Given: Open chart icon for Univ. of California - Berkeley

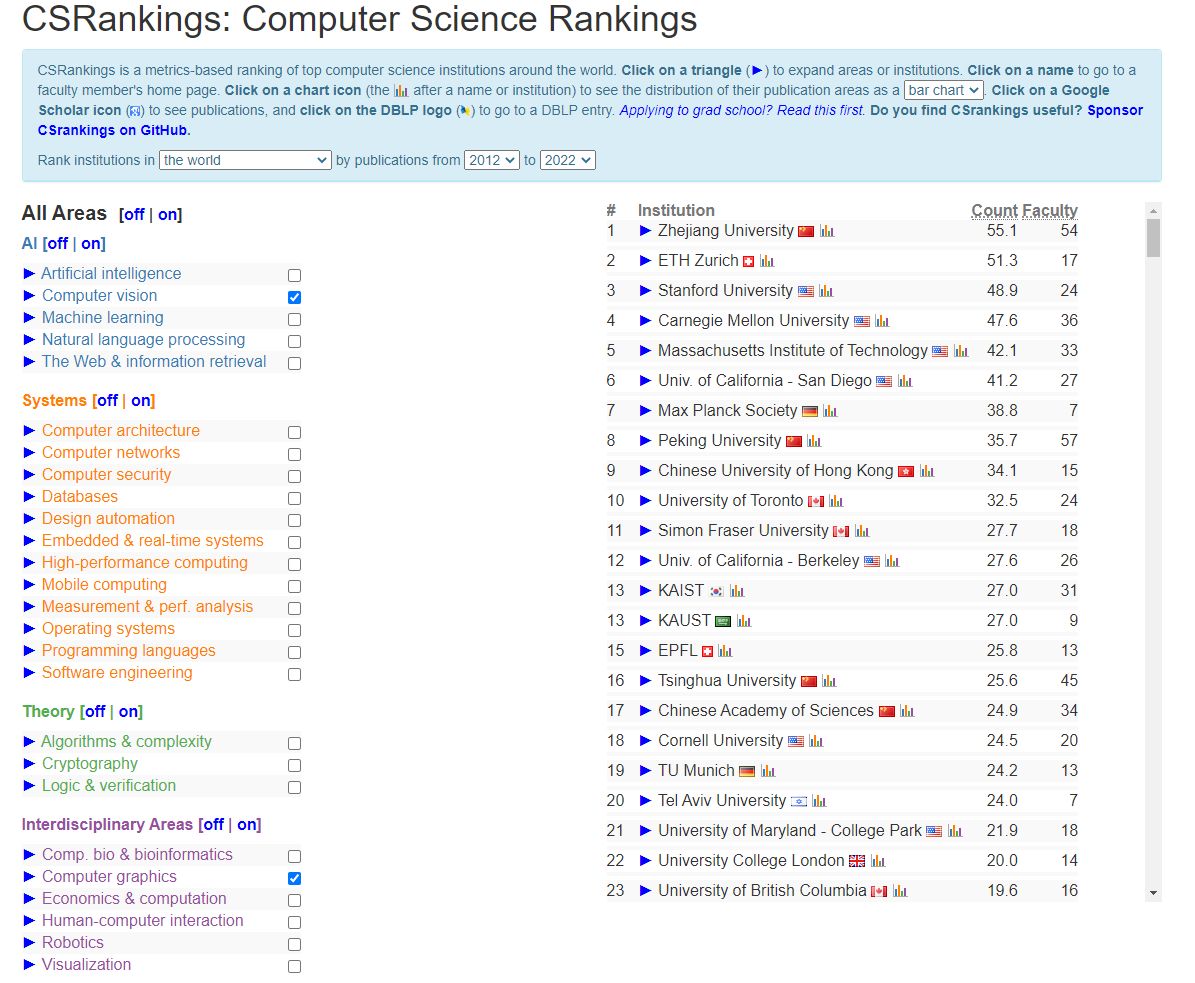Looking at the screenshot, I should [892, 562].
